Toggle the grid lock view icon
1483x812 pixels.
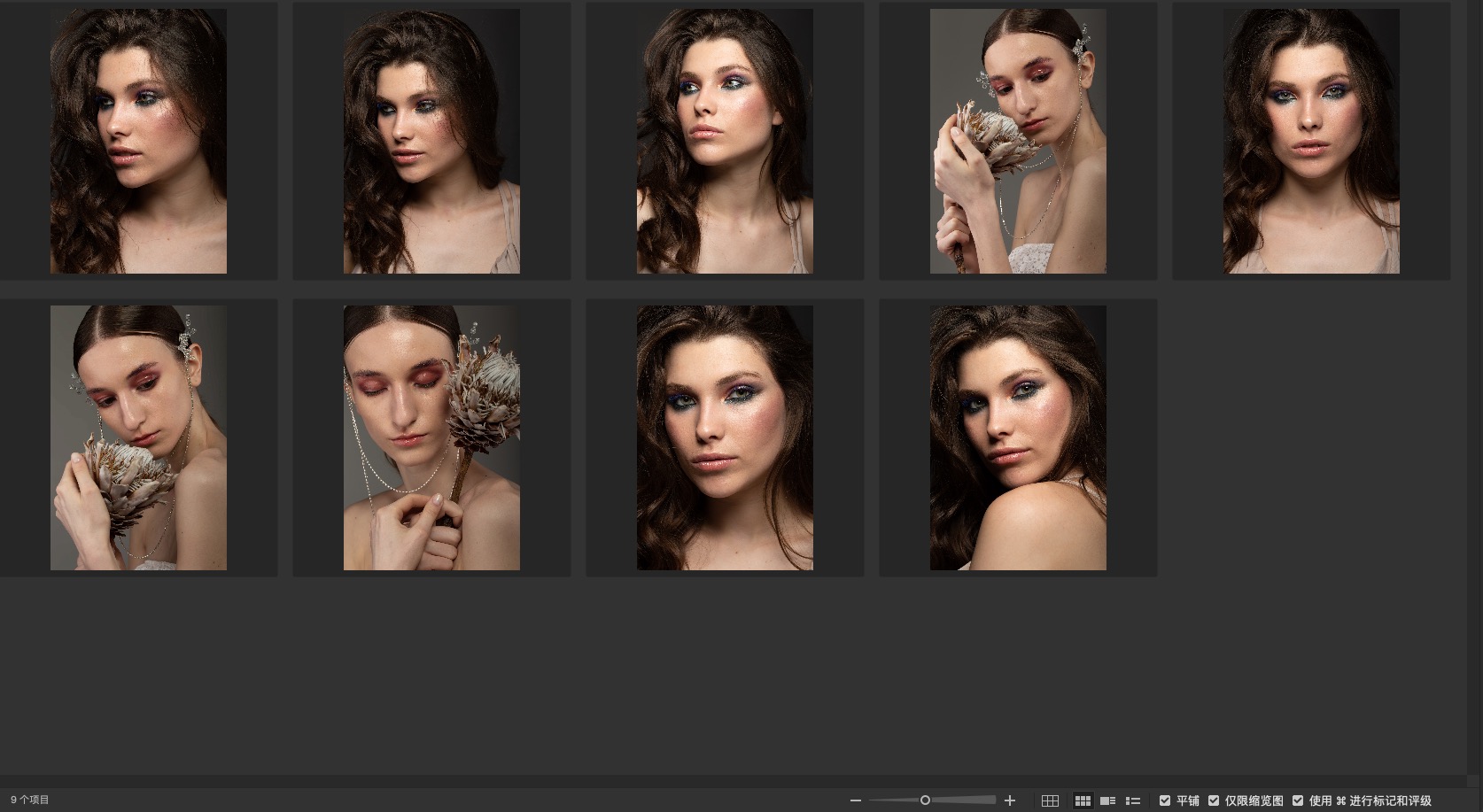click(x=1050, y=800)
